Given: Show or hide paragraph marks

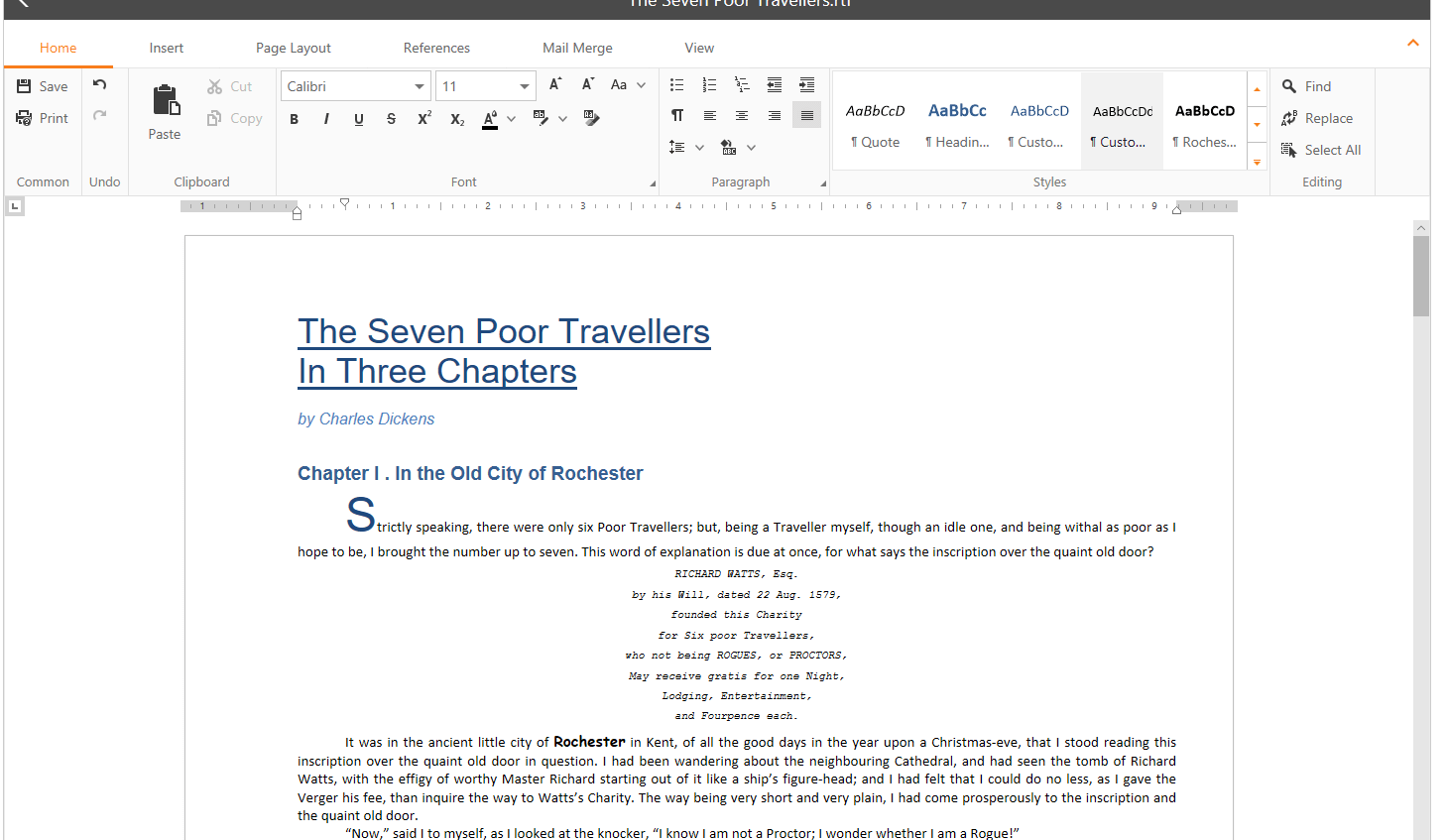Looking at the screenshot, I should click(x=677, y=116).
